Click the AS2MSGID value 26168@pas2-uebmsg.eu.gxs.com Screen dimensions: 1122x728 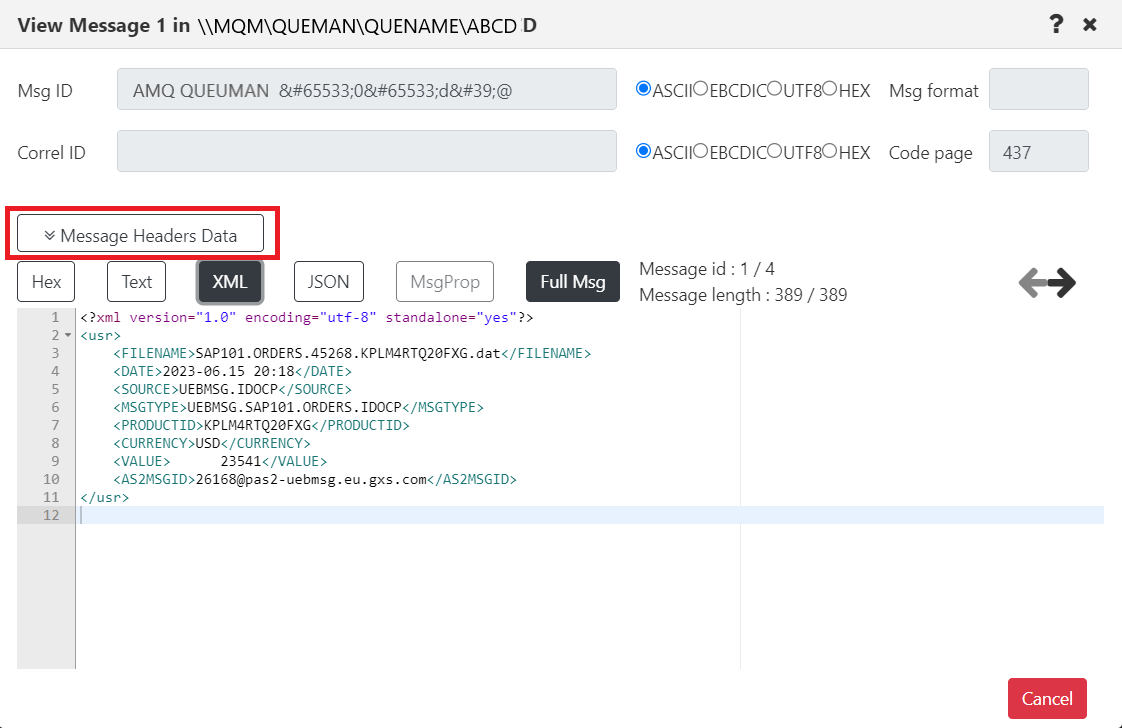coord(311,479)
